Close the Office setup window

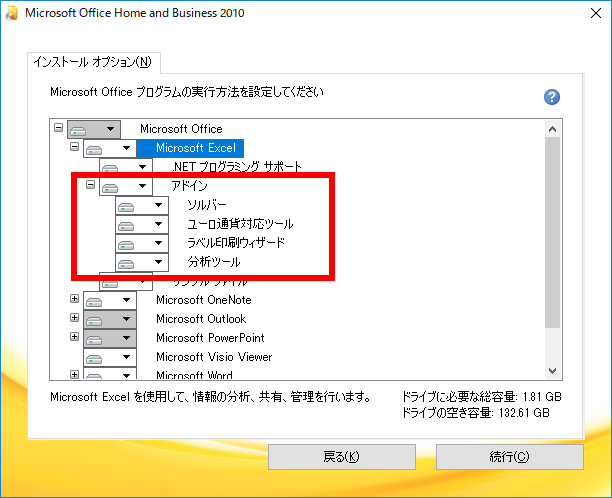click(596, 13)
